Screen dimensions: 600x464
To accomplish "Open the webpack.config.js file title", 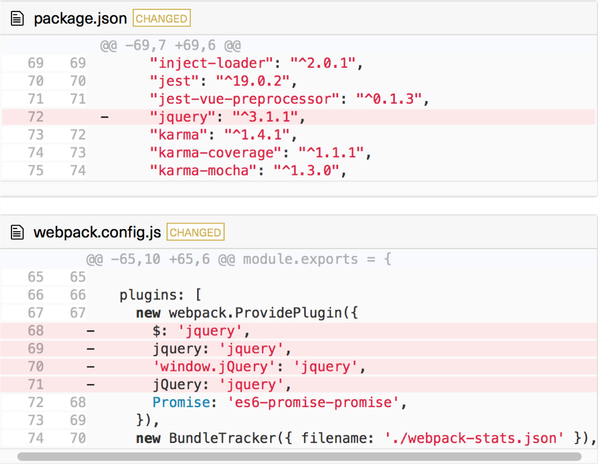I will pyautogui.click(x=97, y=232).
